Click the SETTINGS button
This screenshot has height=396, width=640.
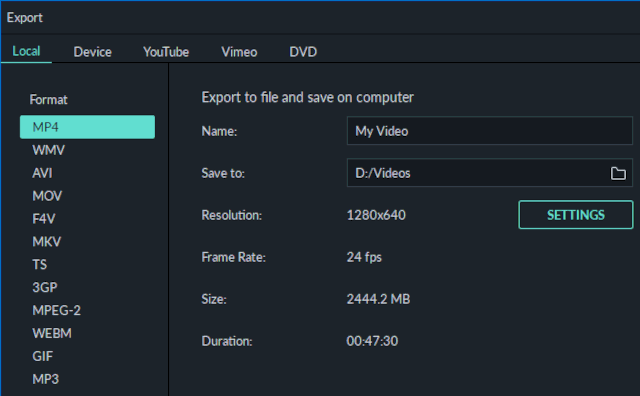pos(576,215)
